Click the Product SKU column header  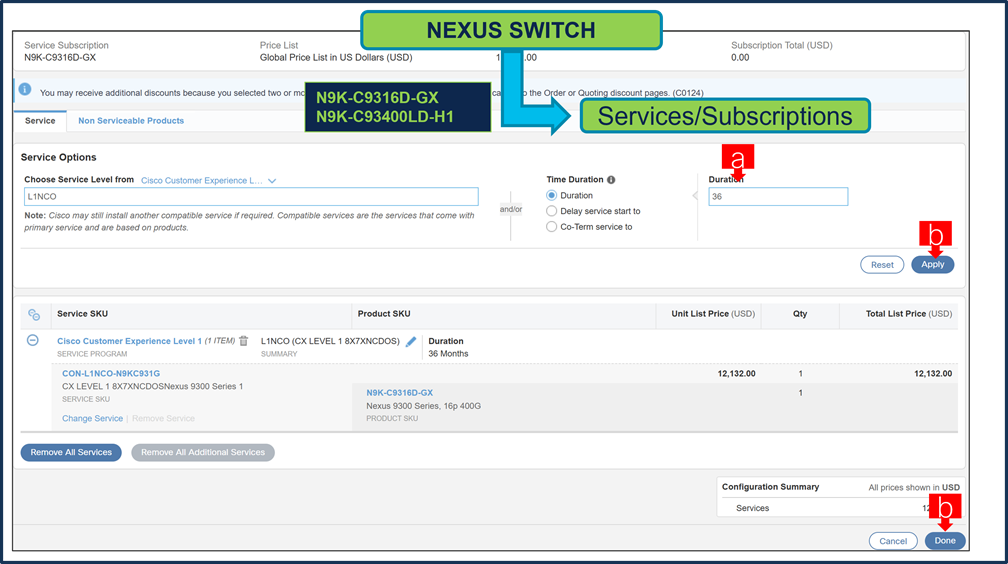click(384, 314)
